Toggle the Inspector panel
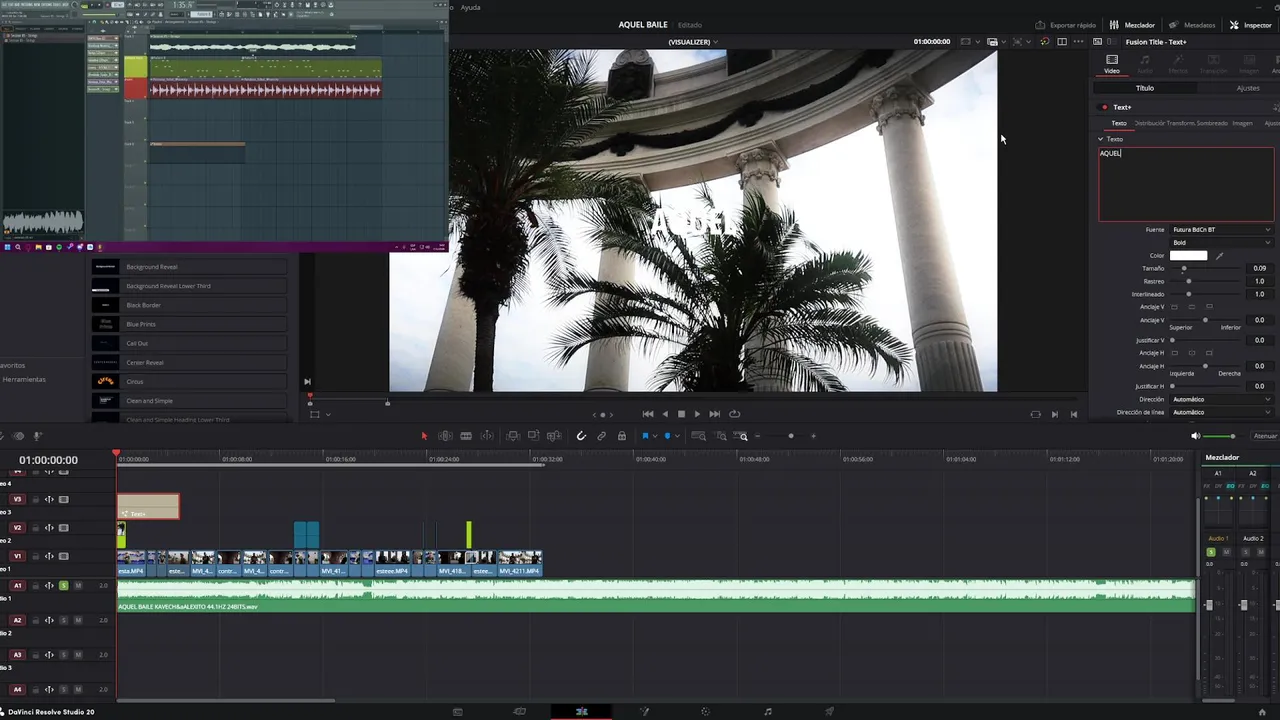The image size is (1280, 720). (1250, 25)
